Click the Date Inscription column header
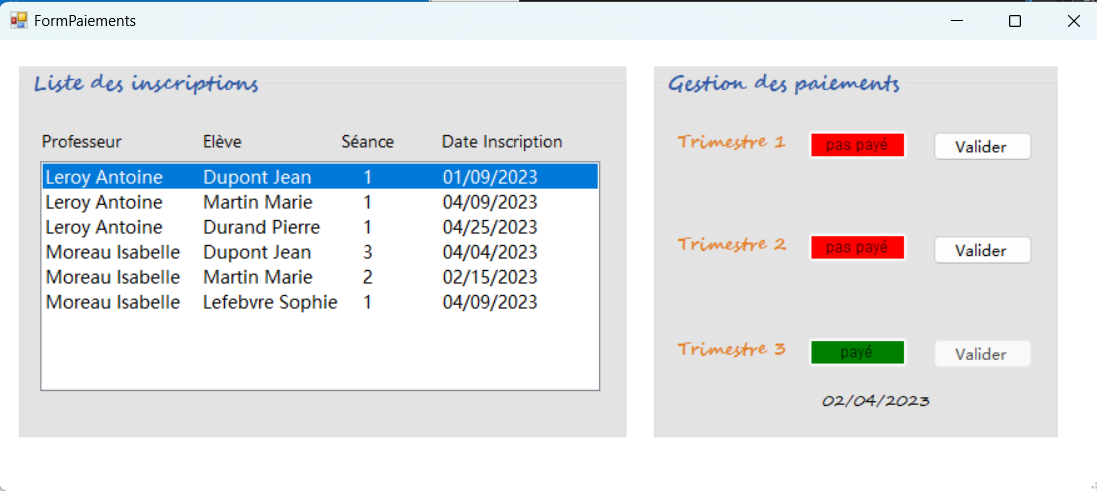The height and width of the screenshot is (491, 1097). point(502,142)
